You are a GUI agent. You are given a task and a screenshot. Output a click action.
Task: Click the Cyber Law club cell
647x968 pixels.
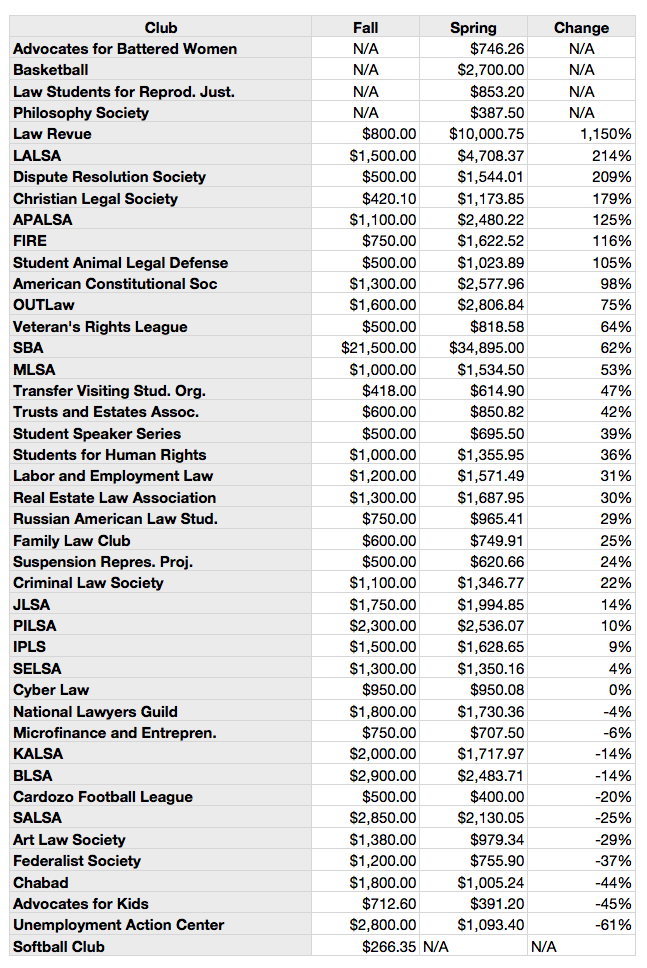pos(161,690)
